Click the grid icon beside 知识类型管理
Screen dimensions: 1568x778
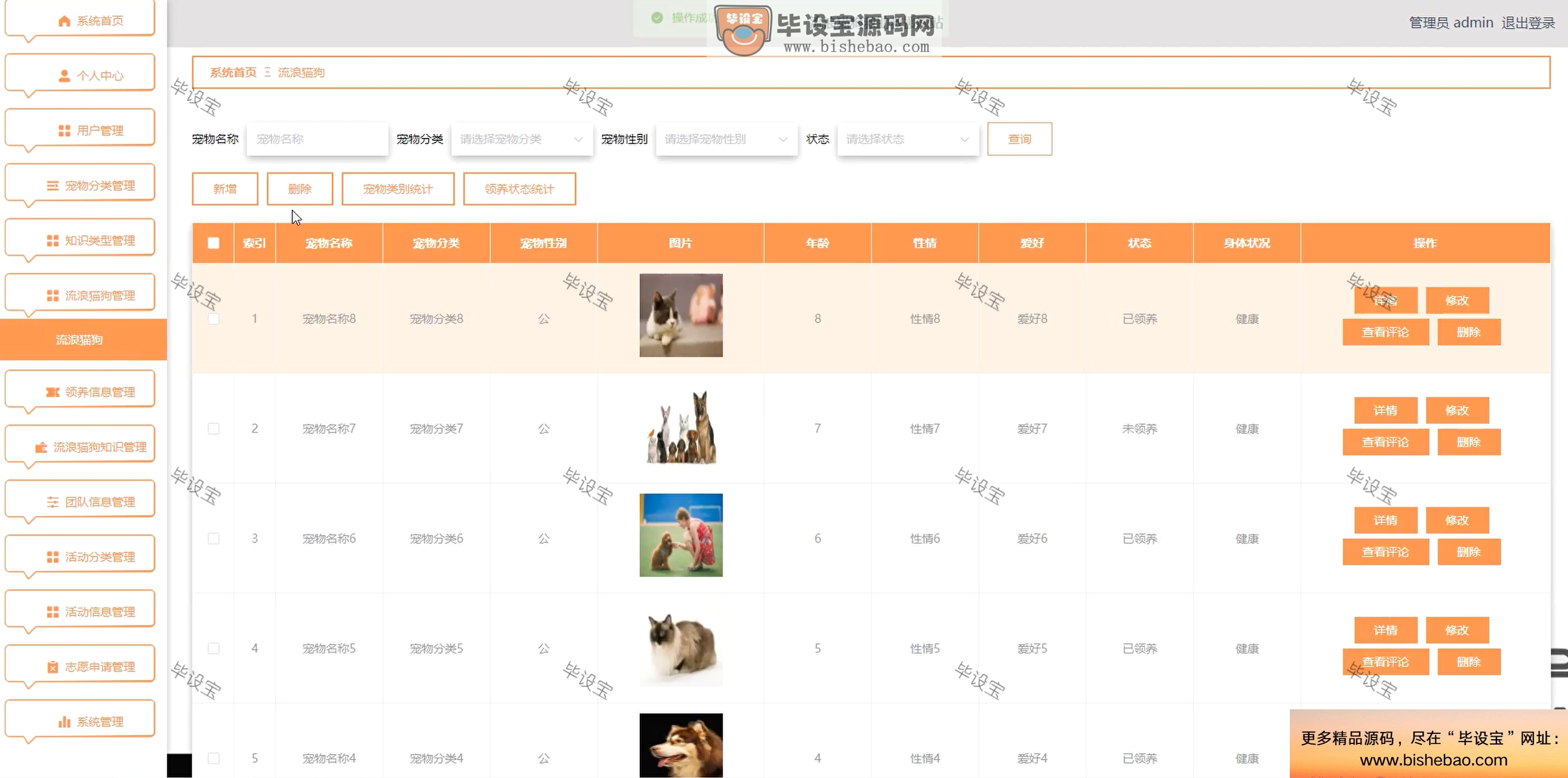(53, 241)
